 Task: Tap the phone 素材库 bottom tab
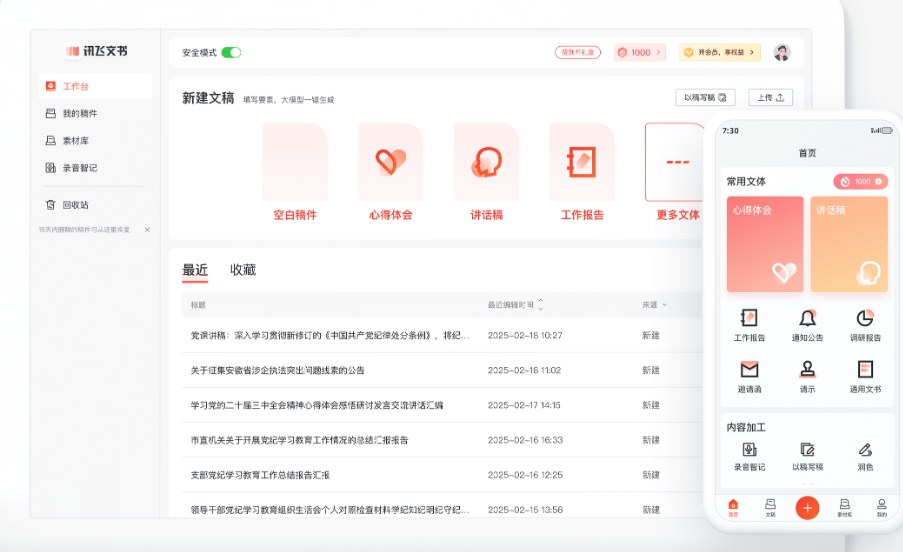tap(844, 508)
